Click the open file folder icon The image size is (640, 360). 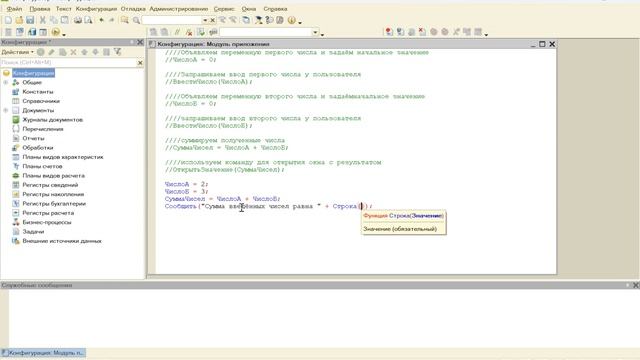point(19,20)
